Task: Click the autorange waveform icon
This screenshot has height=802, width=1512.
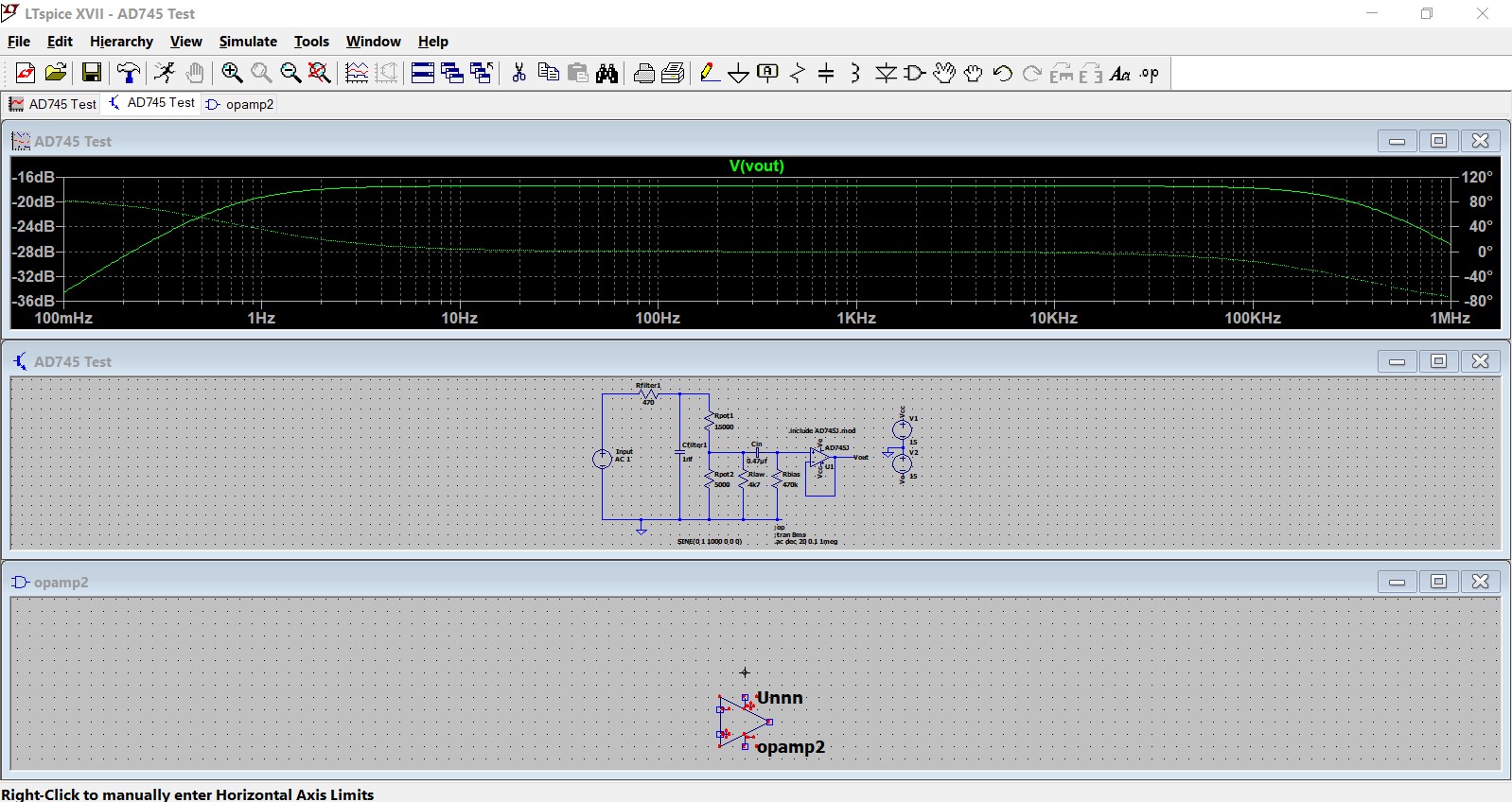Action: click(357, 73)
